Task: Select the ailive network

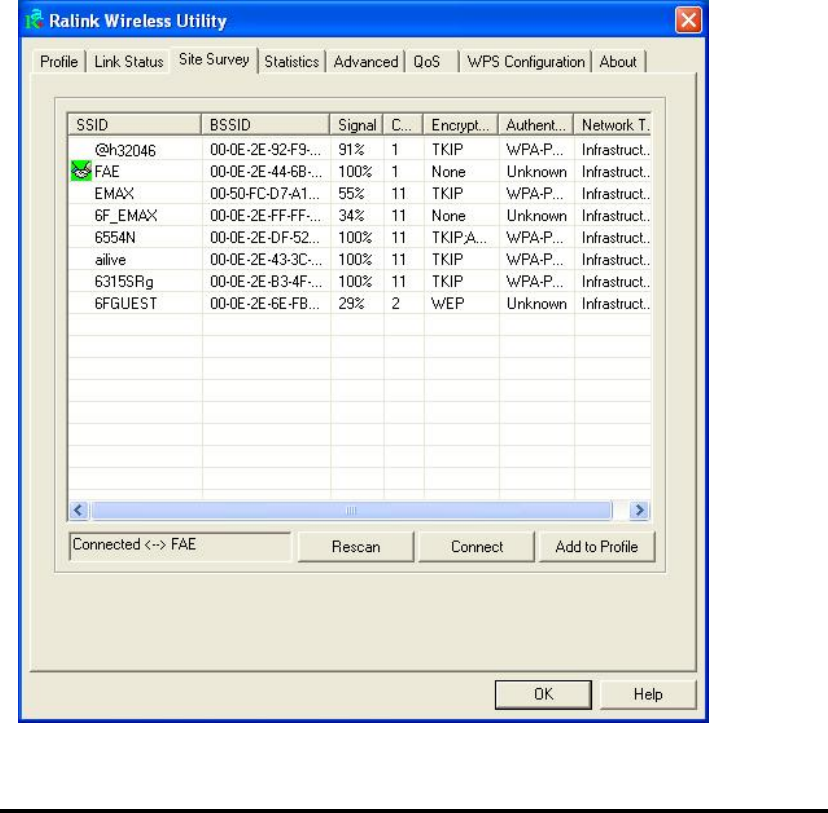Action: click(x=360, y=260)
